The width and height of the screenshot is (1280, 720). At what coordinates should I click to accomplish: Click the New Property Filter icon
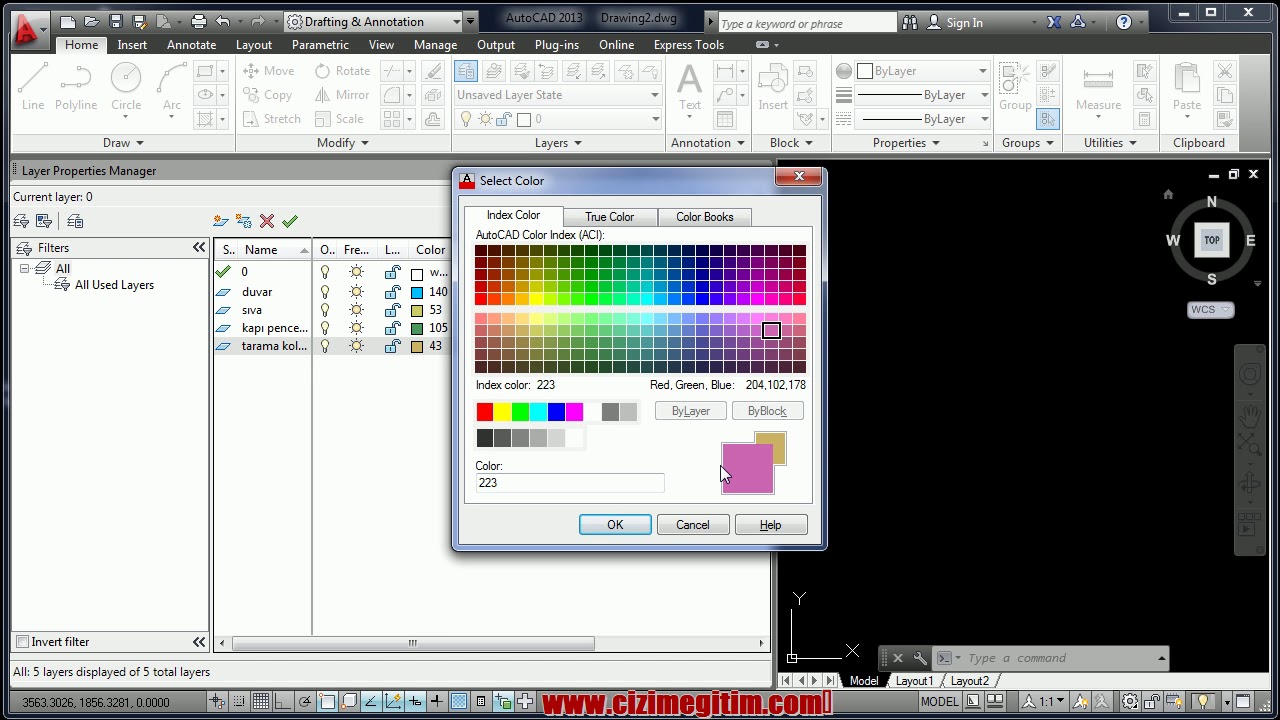pyautogui.click(x=21, y=221)
